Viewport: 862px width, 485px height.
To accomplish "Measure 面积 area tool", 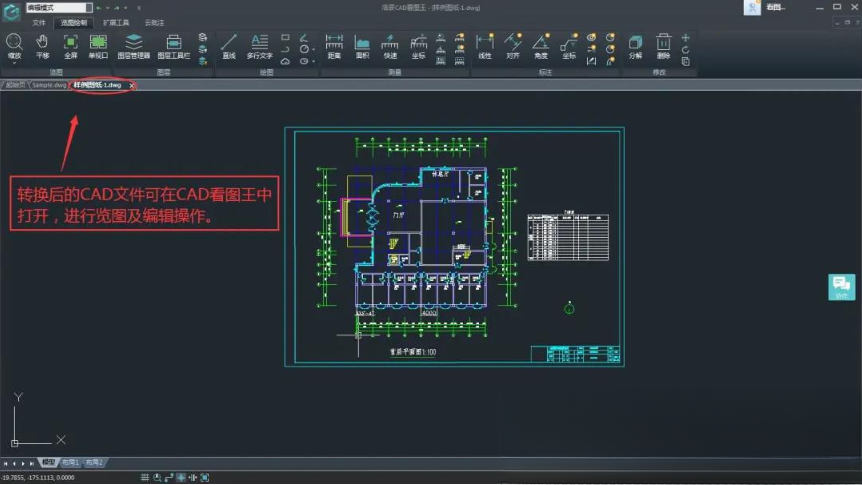I will point(362,46).
